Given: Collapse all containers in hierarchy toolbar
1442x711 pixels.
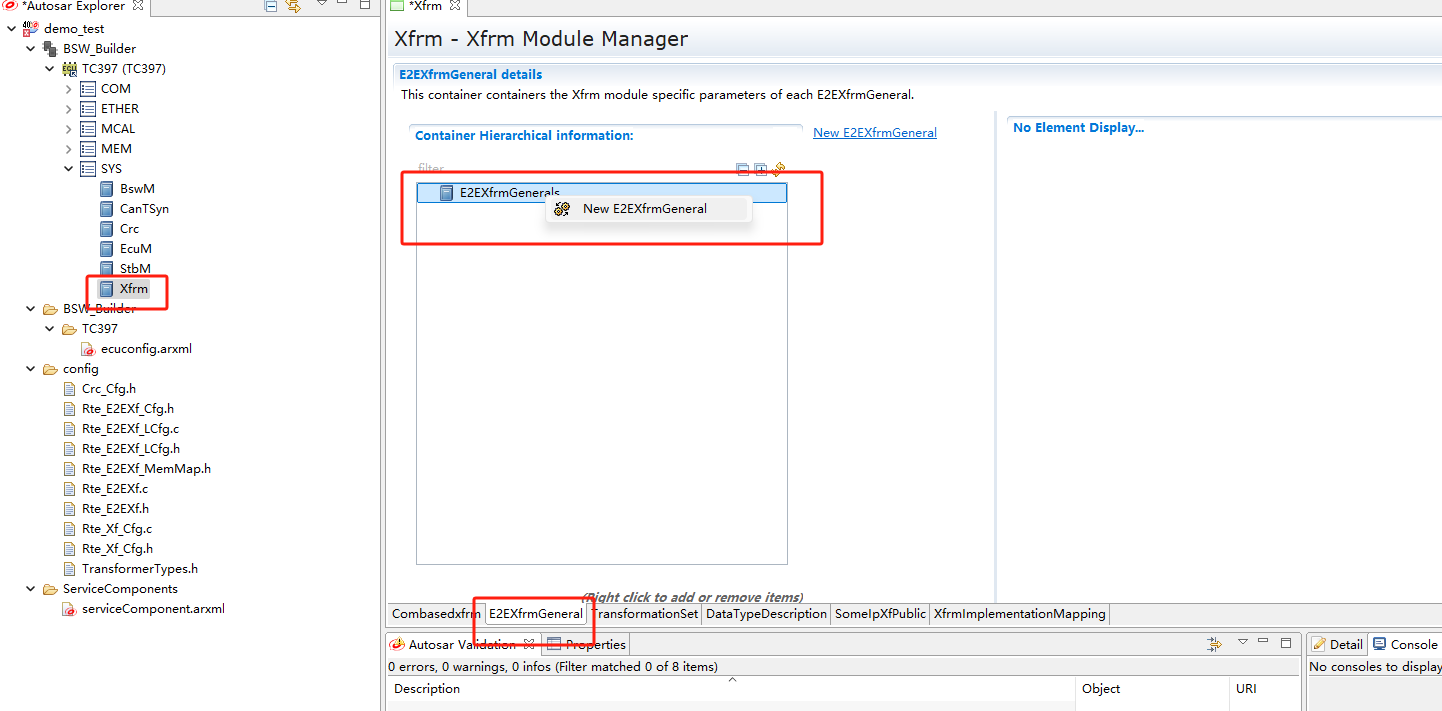Looking at the screenshot, I should [x=742, y=170].
